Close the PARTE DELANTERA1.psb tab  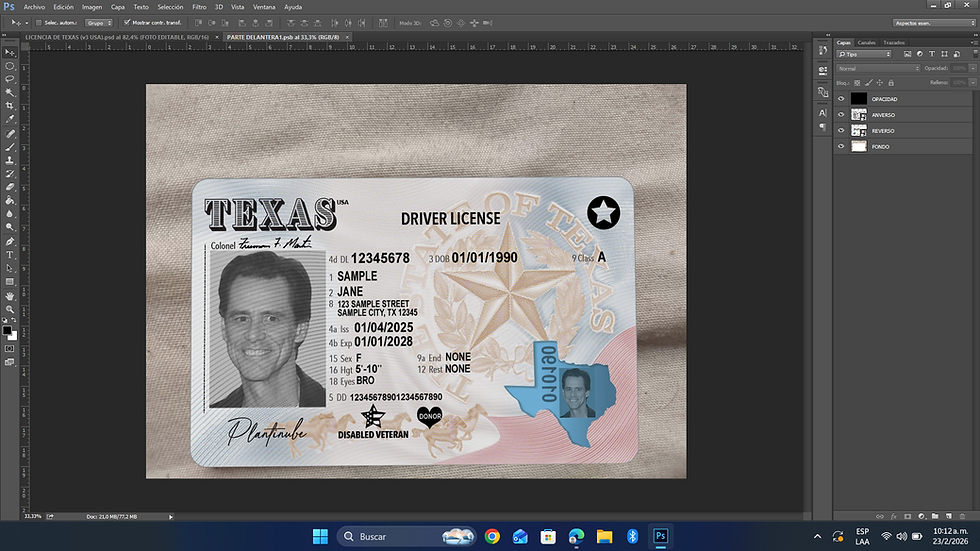coord(347,37)
